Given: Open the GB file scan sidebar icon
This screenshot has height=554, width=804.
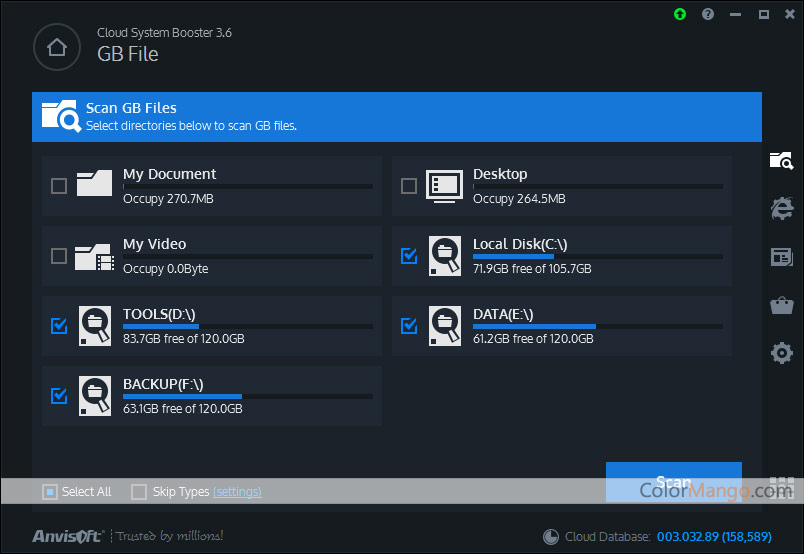Looking at the screenshot, I should [x=781, y=160].
